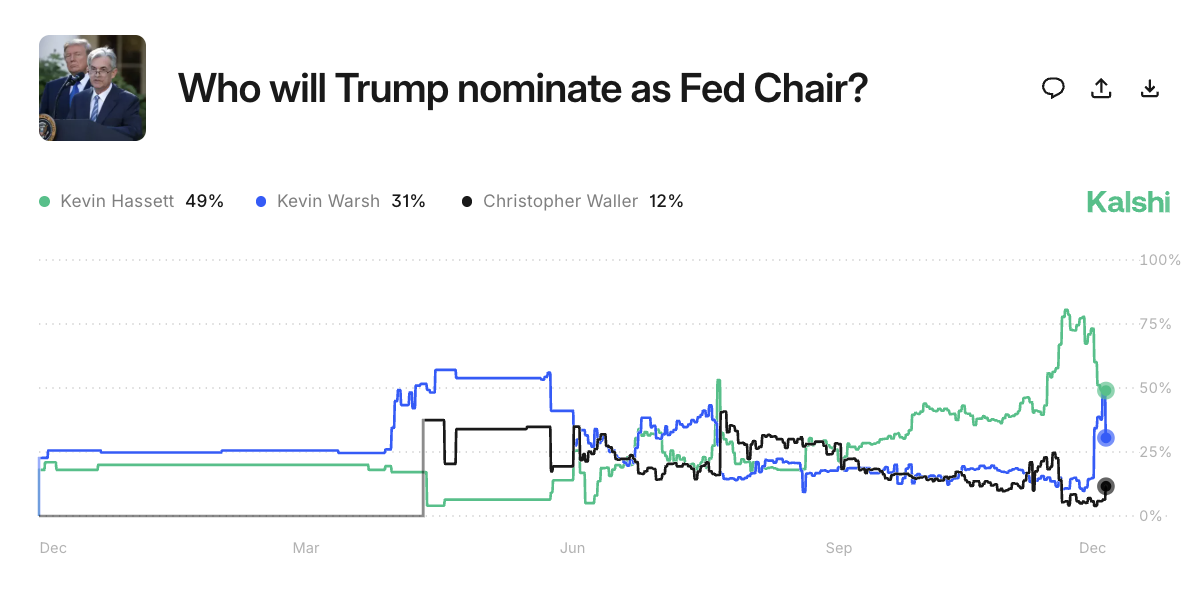
Task: Click the Mar label on time axis
Action: (306, 548)
